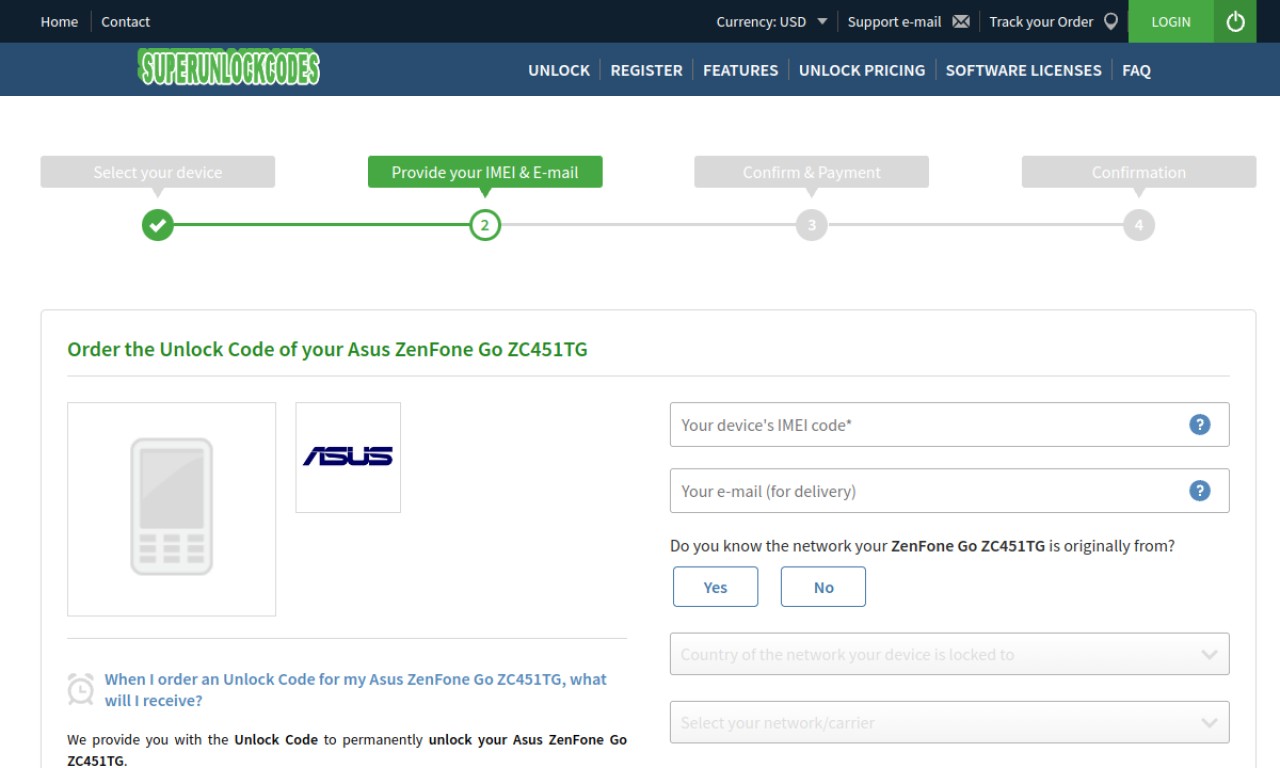
Task: Click the alarm clock icon beside the question
Action: 81,689
